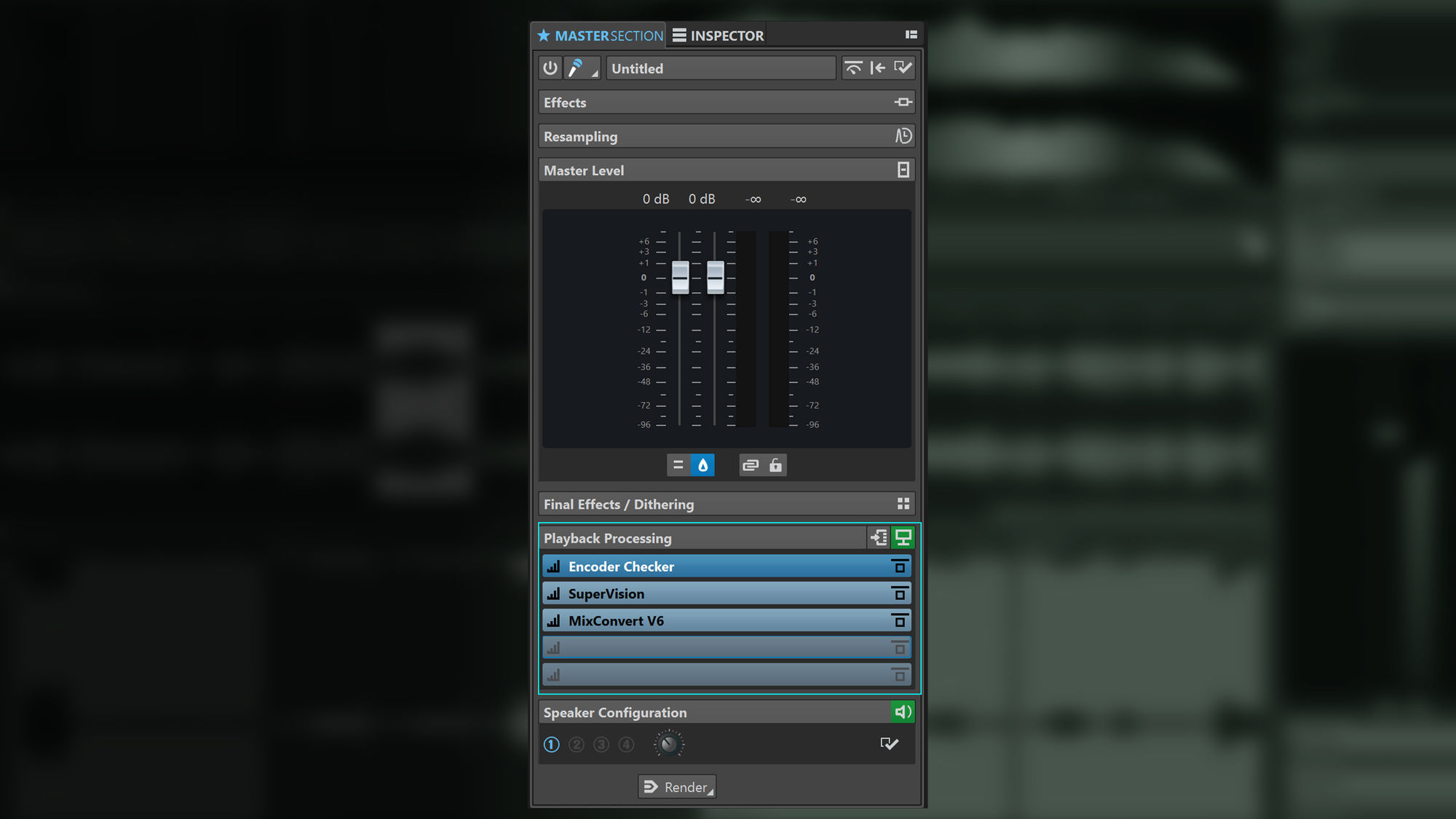Screen dimensions: 1456x819
Task: Toggle the Master Section power button
Action: click(x=550, y=68)
